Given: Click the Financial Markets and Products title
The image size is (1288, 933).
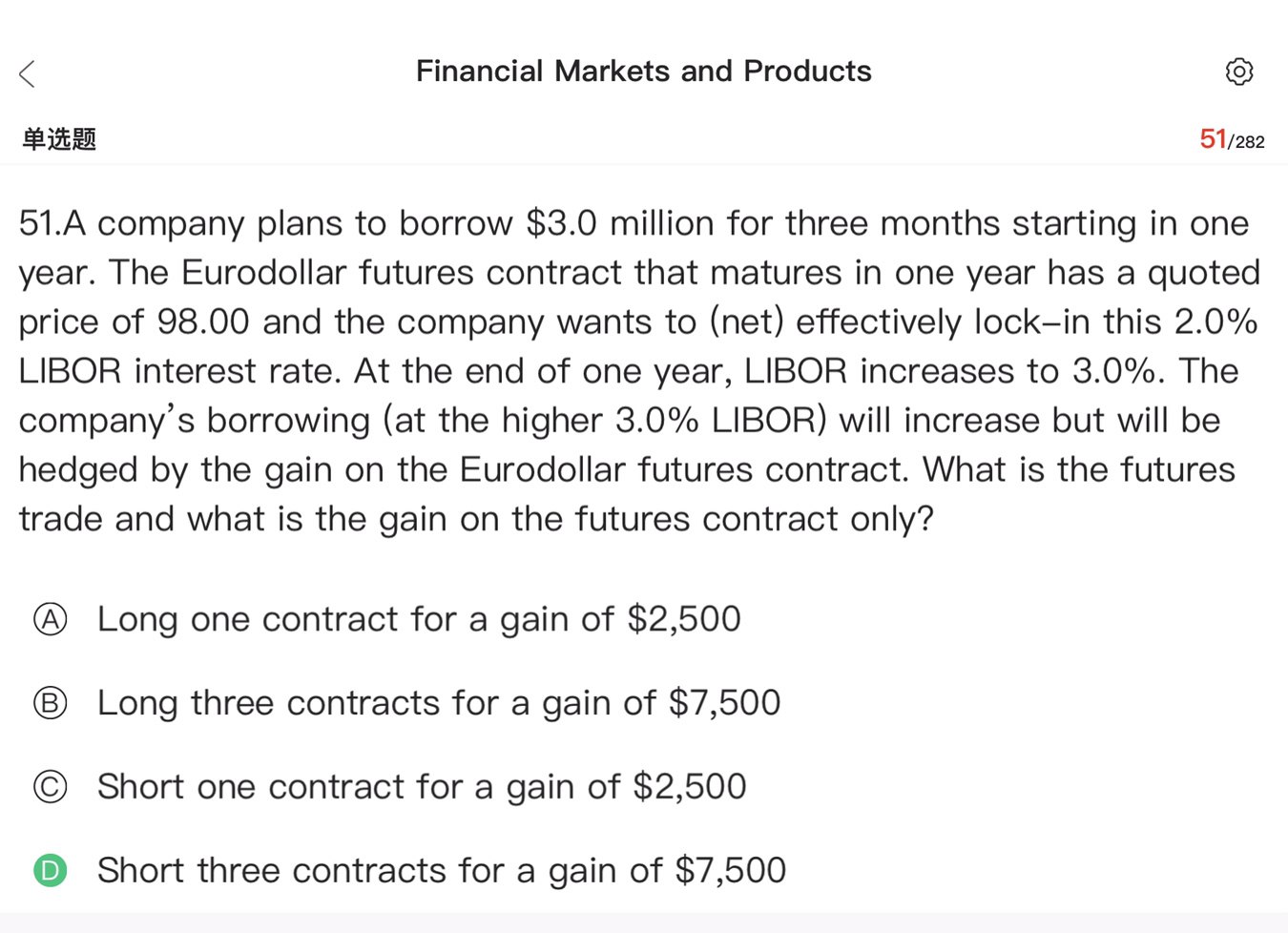Looking at the screenshot, I should coord(643,72).
